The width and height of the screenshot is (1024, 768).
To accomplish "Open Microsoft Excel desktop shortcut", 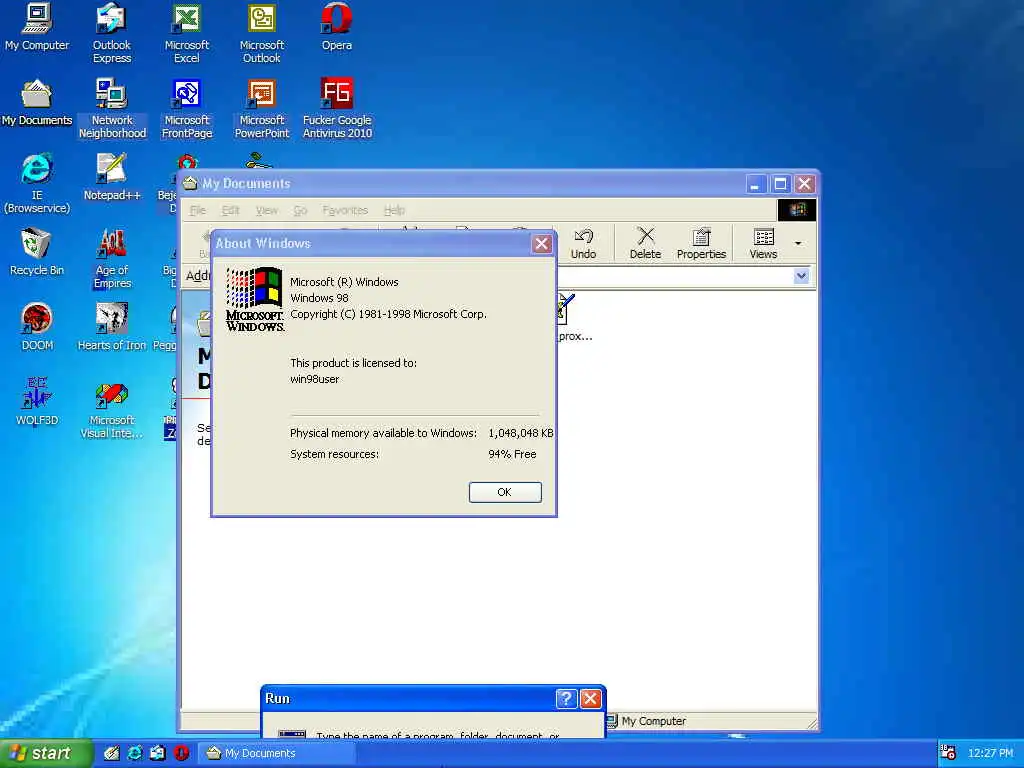I will tap(187, 33).
